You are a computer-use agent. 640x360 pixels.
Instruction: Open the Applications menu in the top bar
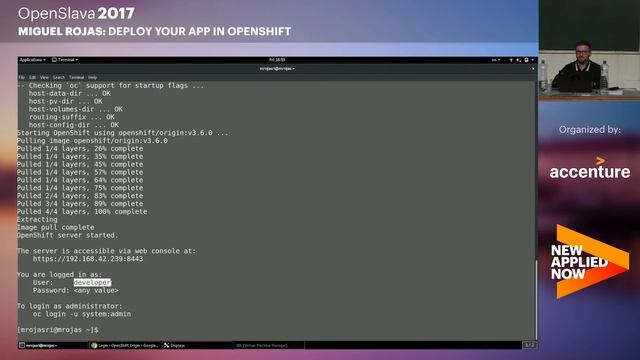[x=33, y=60]
